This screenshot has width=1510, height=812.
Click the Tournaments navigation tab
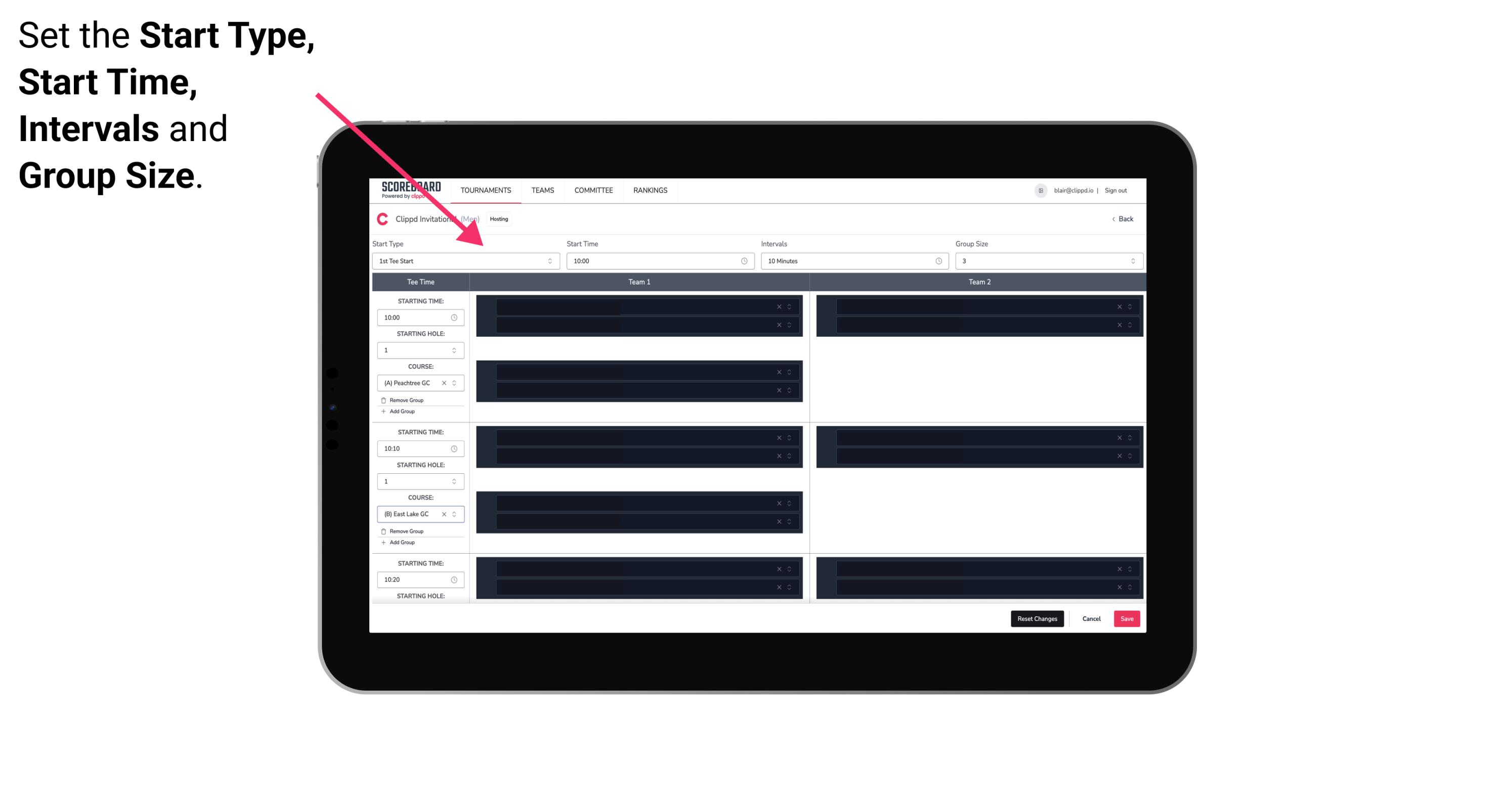tap(486, 190)
